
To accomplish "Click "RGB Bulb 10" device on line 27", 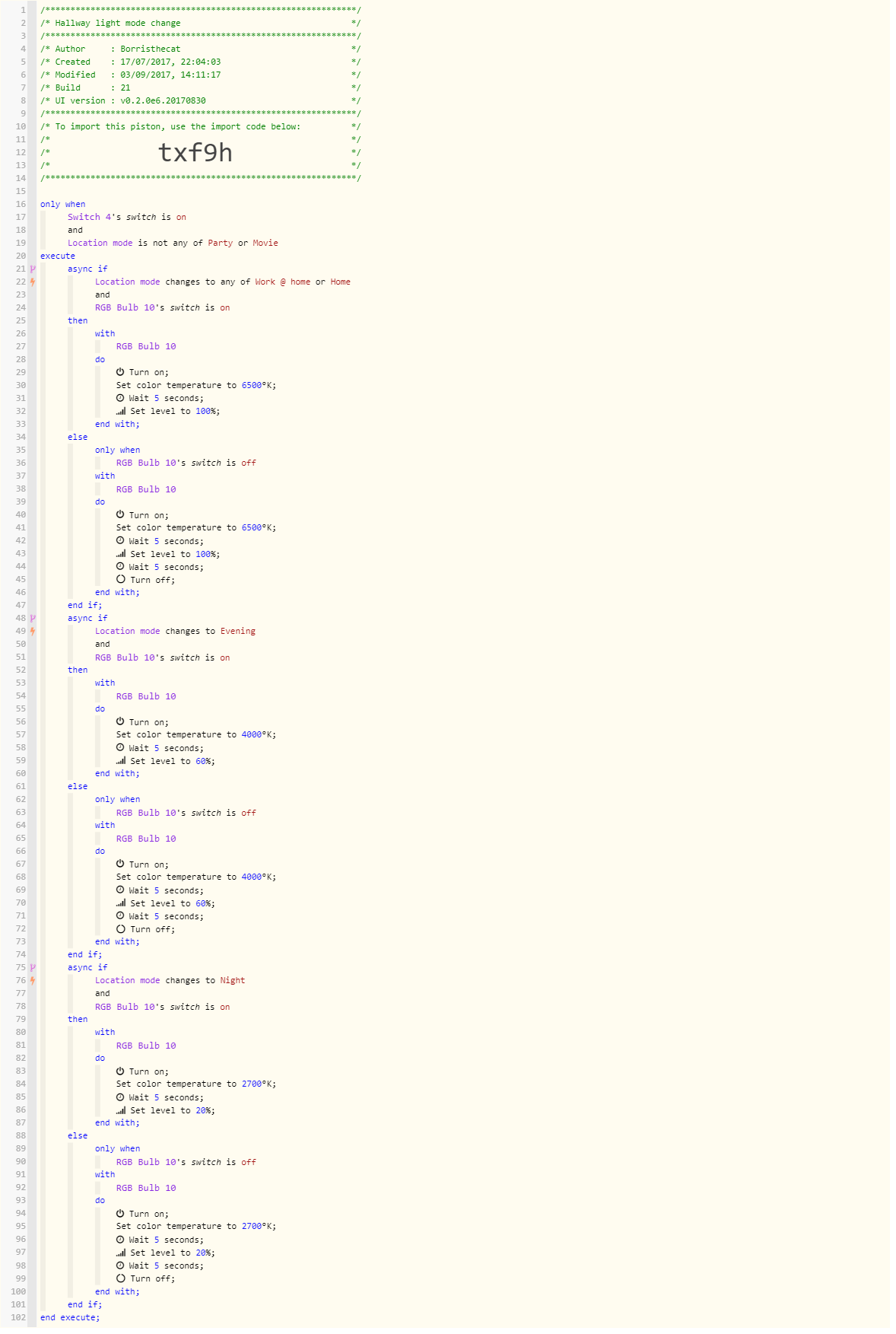I will (x=146, y=346).
